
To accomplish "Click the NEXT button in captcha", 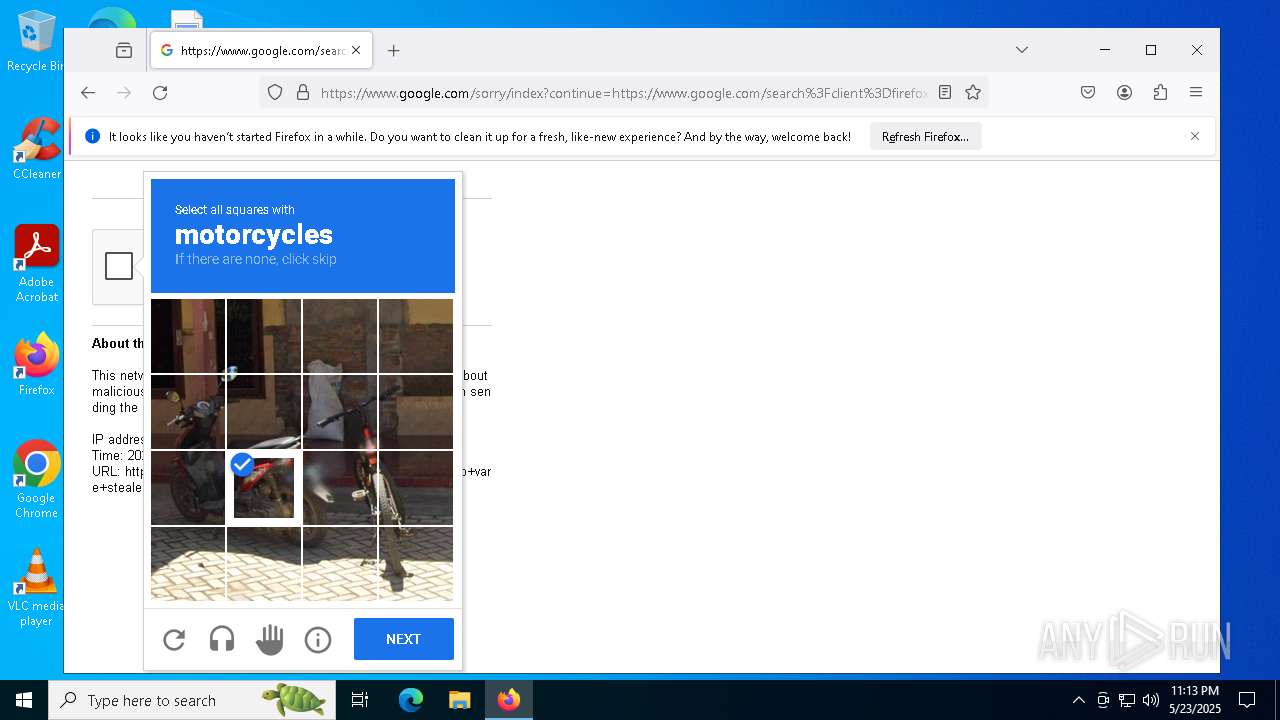I will click(404, 639).
